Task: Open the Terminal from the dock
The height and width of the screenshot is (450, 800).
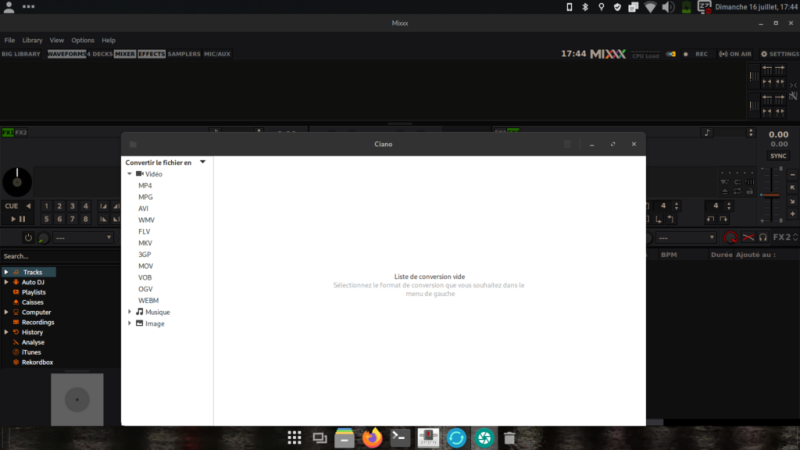Action: coord(400,438)
